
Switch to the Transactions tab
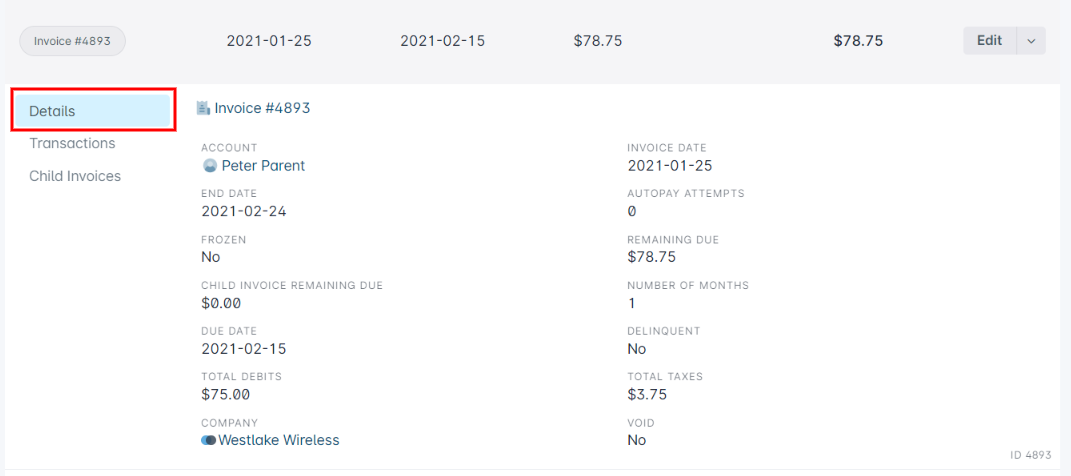72,143
